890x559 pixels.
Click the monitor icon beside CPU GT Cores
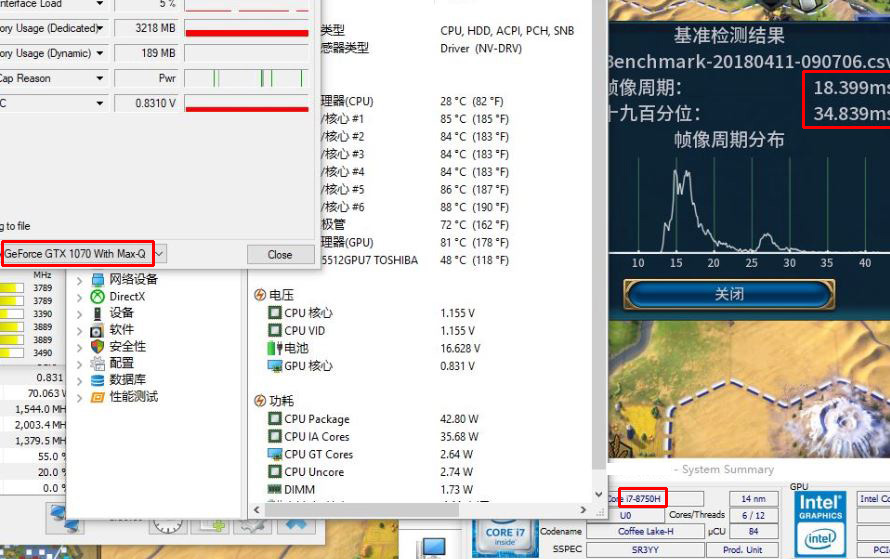coord(275,454)
